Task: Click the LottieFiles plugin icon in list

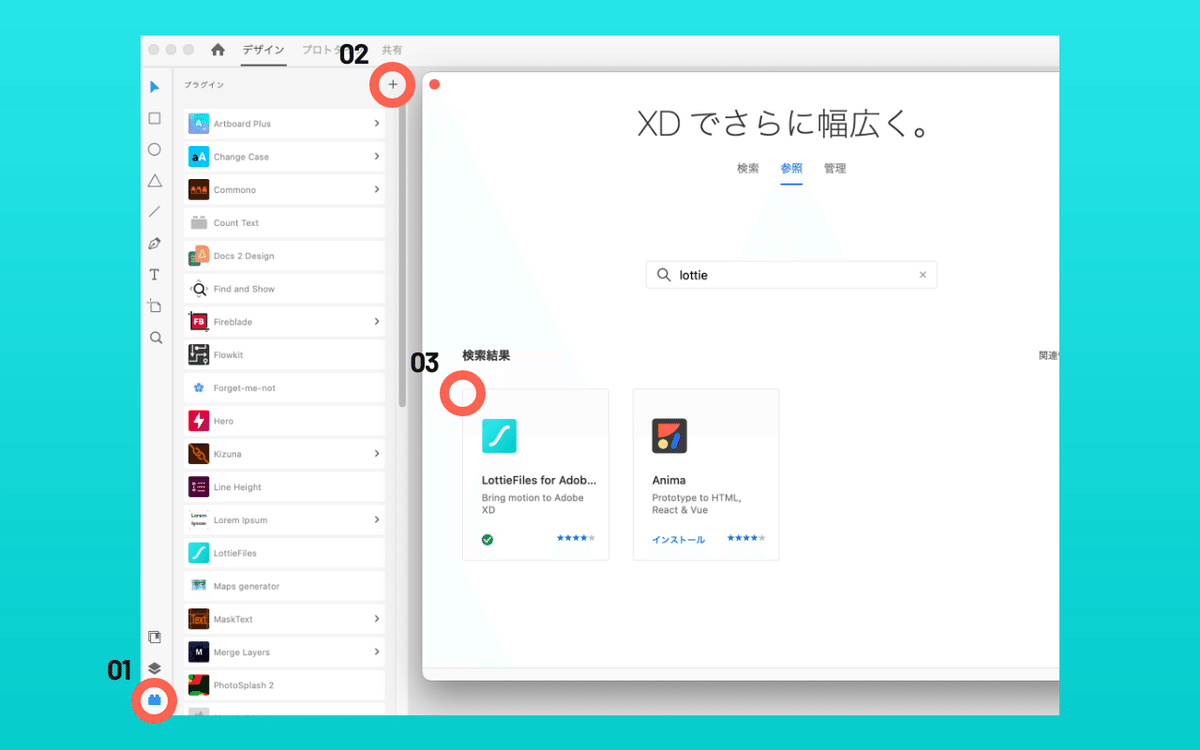Action: click(x=198, y=553)
